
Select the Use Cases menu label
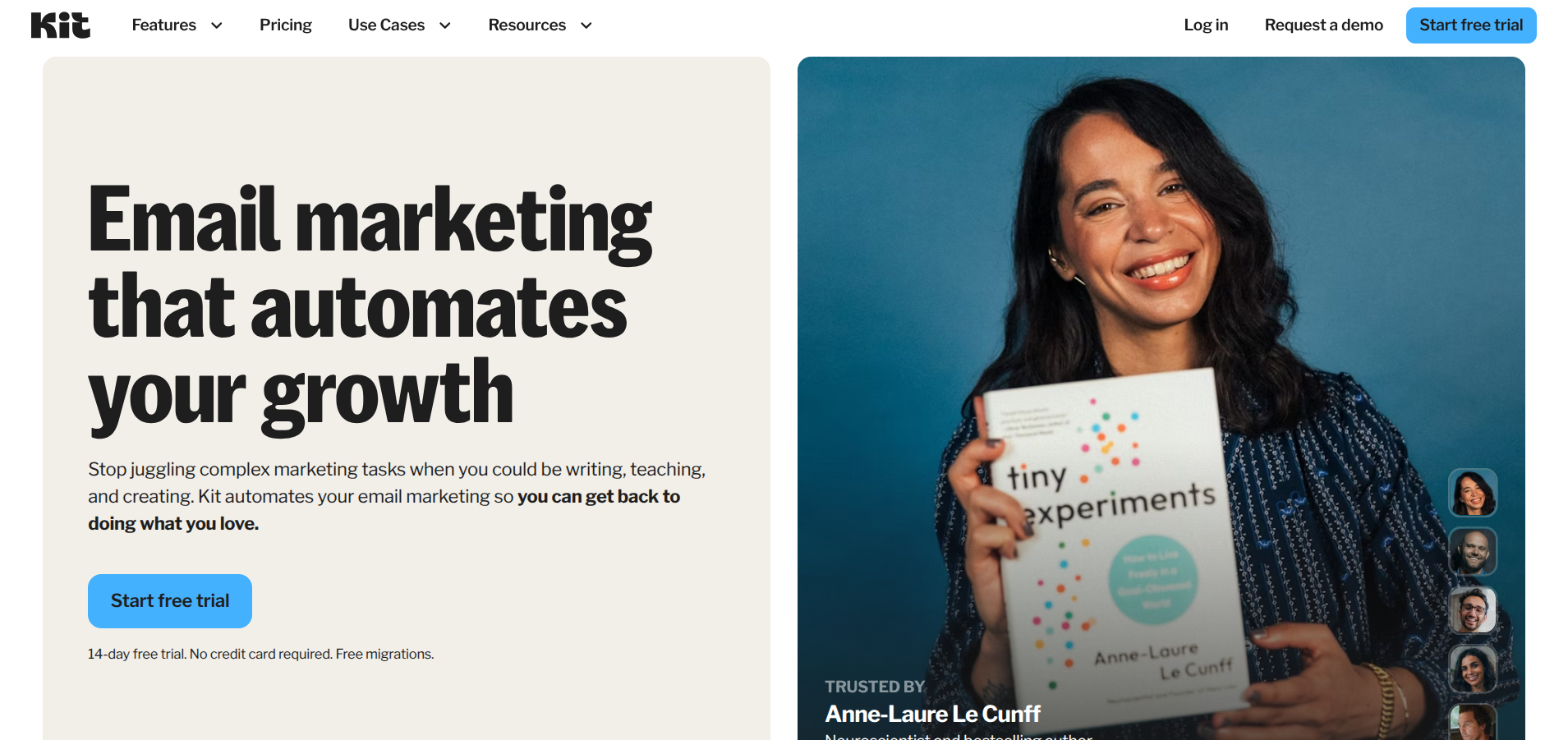coord(386,25)
